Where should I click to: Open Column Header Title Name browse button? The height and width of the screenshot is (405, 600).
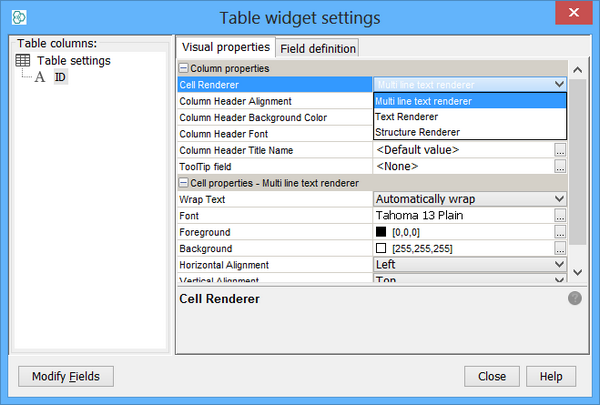click(x=560, y=150)
